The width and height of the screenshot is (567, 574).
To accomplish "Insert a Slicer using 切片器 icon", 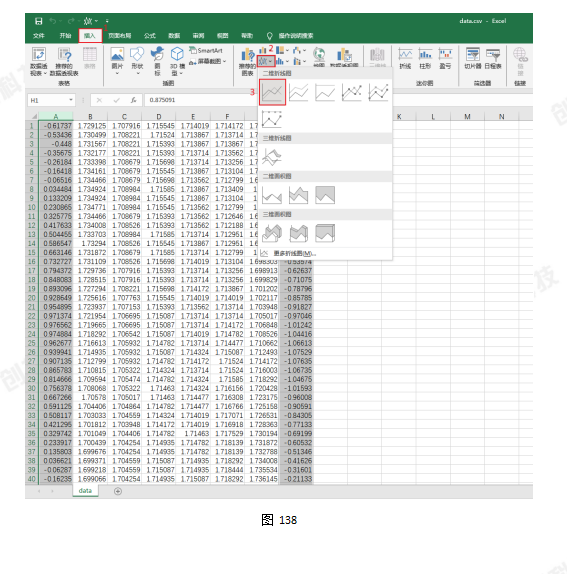I will coord(473,59).
